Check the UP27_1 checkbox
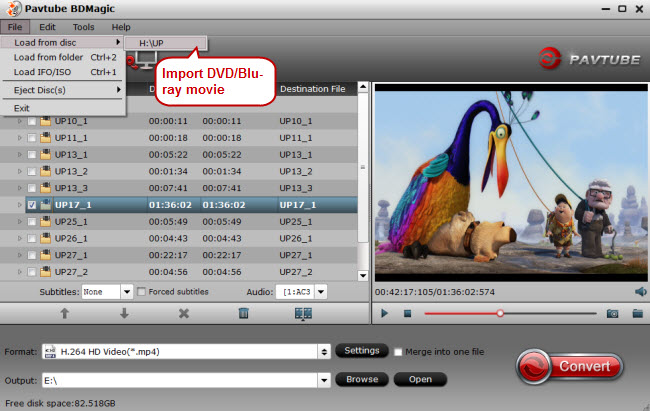650x411 pixels. point(32,255)
